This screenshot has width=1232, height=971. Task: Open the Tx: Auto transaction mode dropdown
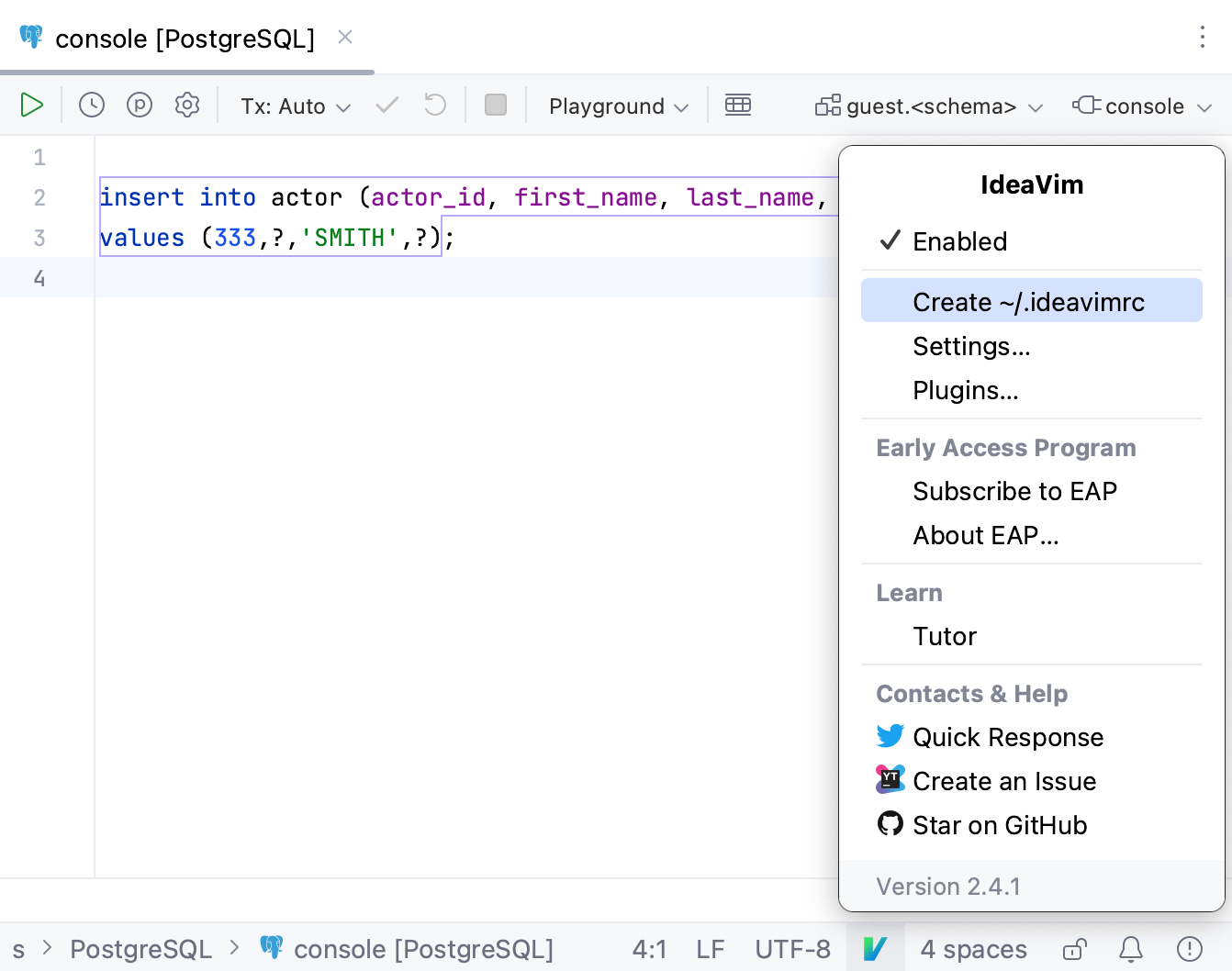(x=294, y=106)
